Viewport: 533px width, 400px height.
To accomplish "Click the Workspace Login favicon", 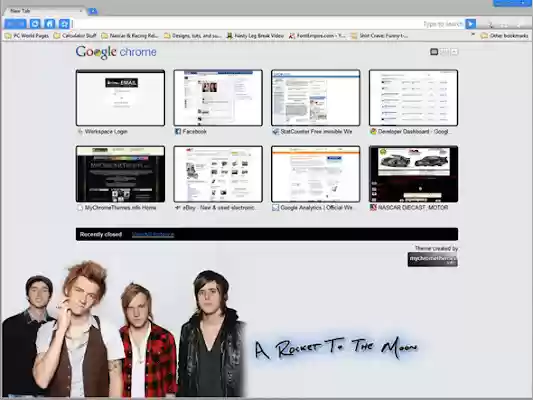I will (x=80, y=132).
